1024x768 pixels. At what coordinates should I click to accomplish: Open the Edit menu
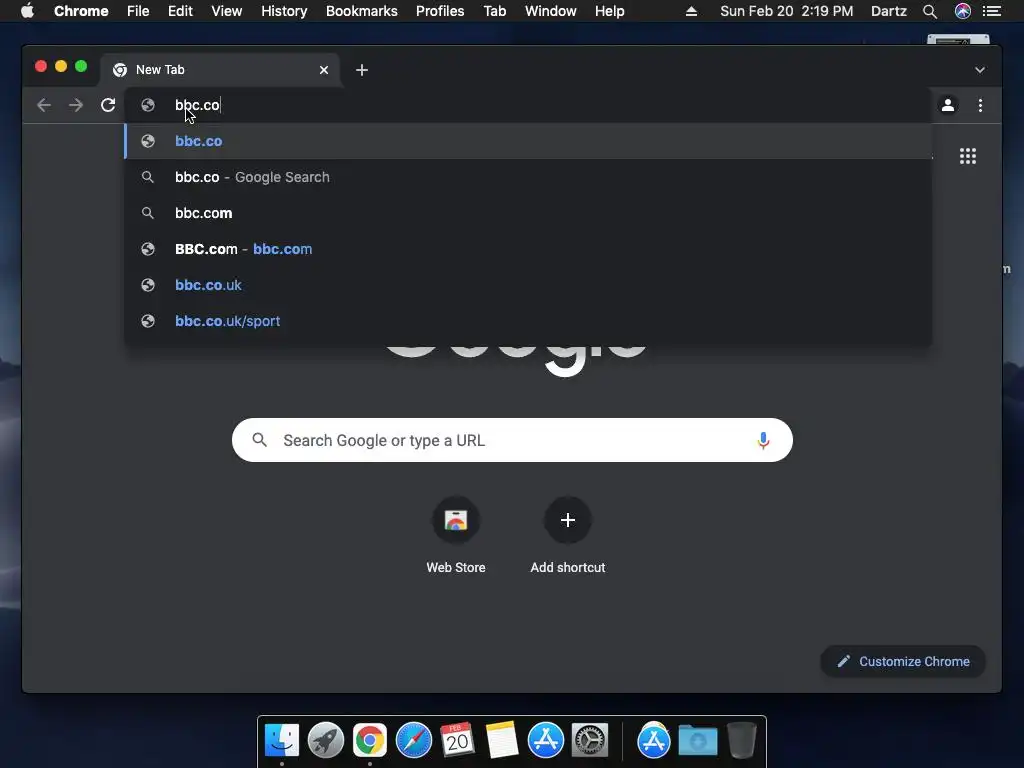[x=180, y=11]
